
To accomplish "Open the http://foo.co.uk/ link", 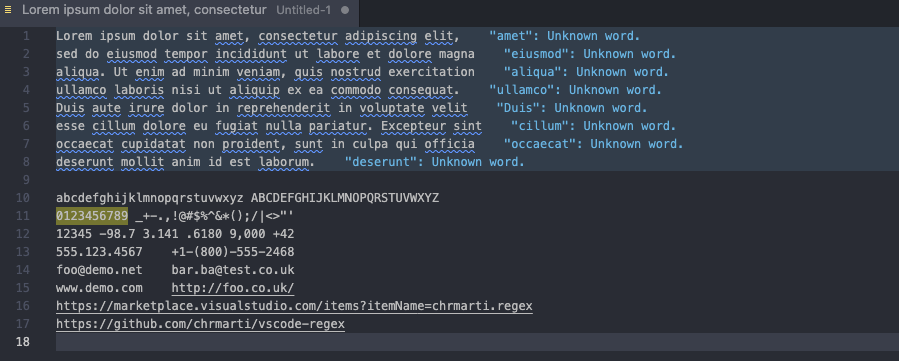I will pyautogui.click(x=233, y=288).
